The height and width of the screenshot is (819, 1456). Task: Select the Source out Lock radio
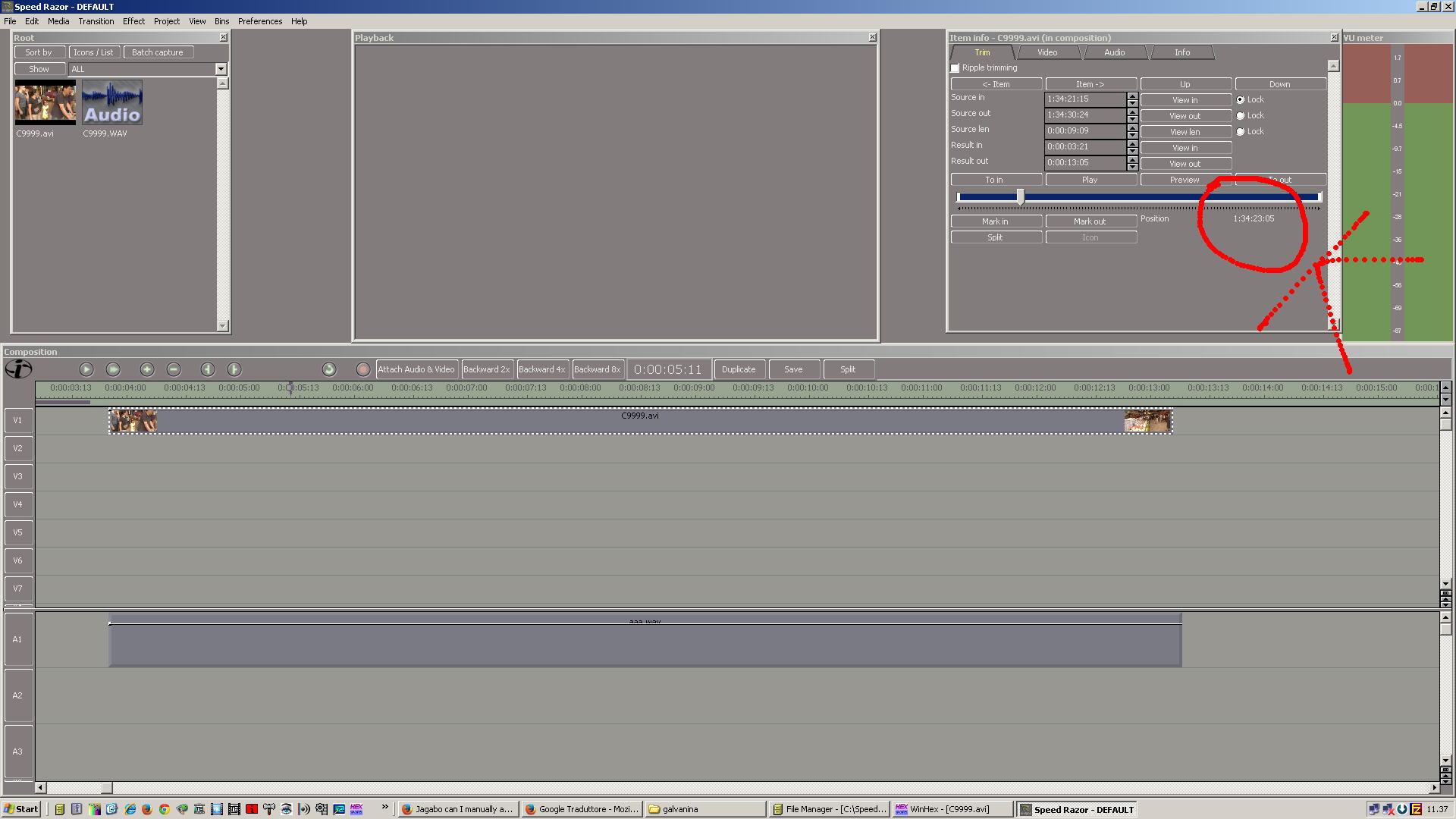tap(1241, 116)
